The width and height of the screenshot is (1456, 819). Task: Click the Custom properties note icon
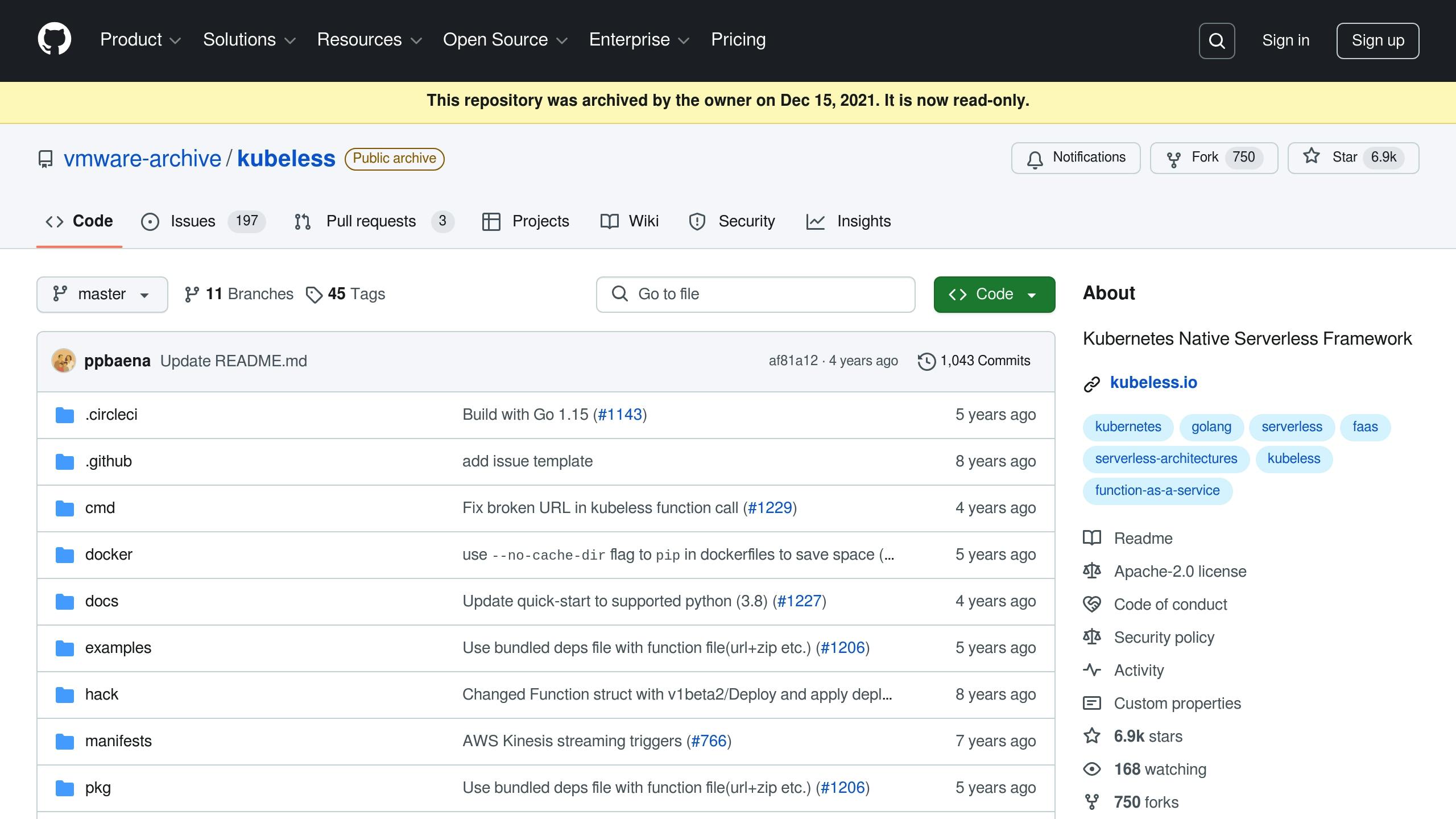(1092, 703)
